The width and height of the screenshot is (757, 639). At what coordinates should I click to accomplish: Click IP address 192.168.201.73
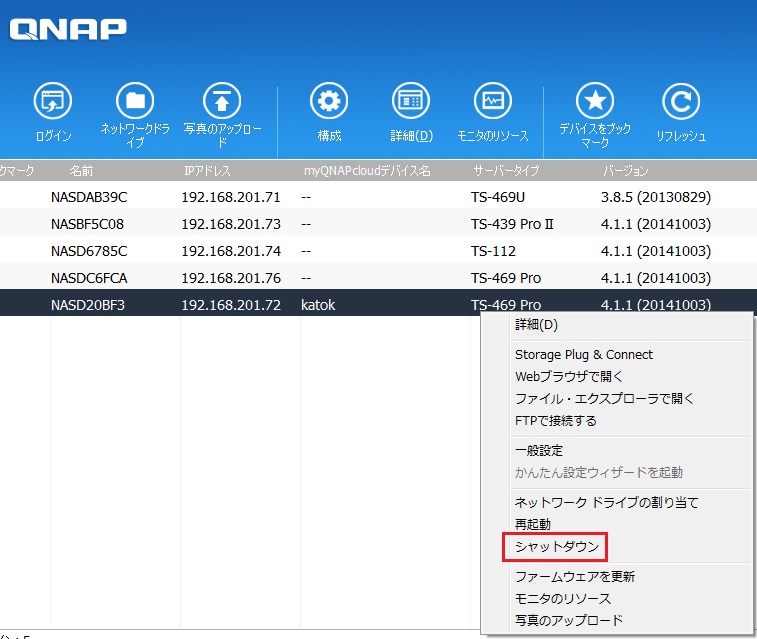coord(231,224)
